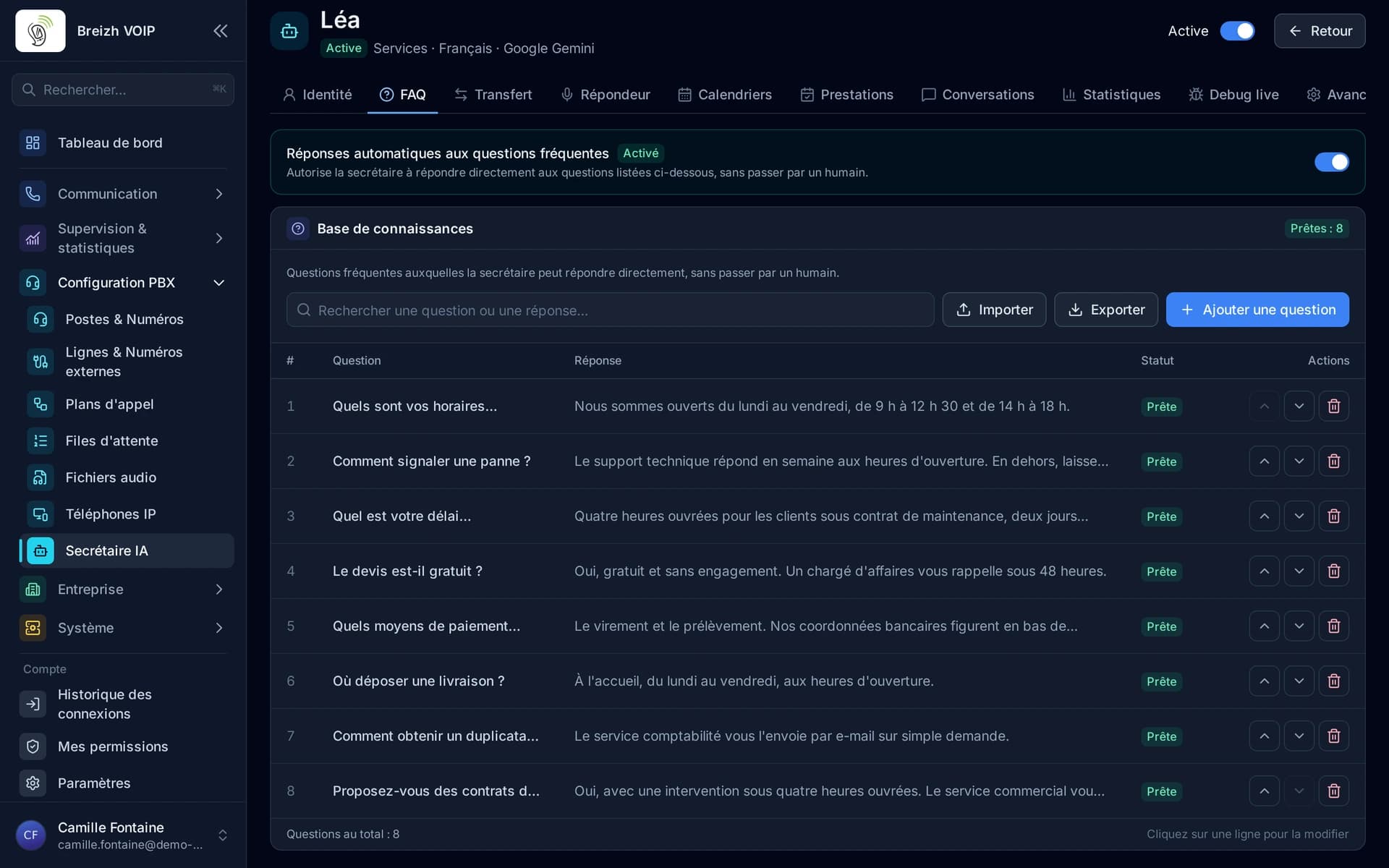Open the Statistiques tab
This screenshot has height=868, width=1389.
coord(1111,95)
